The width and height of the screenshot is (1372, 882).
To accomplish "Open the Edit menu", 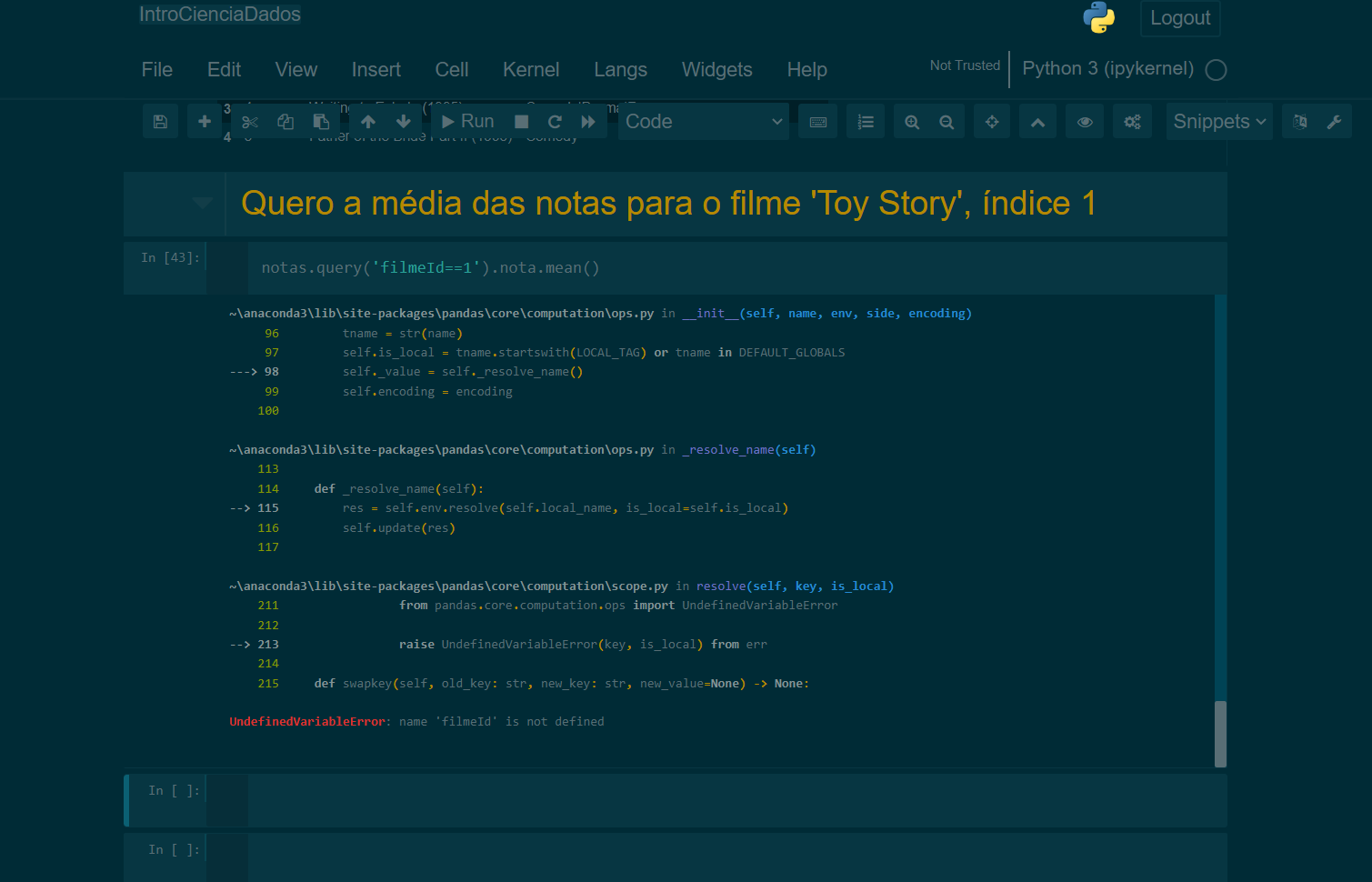I will coord(224,70).
